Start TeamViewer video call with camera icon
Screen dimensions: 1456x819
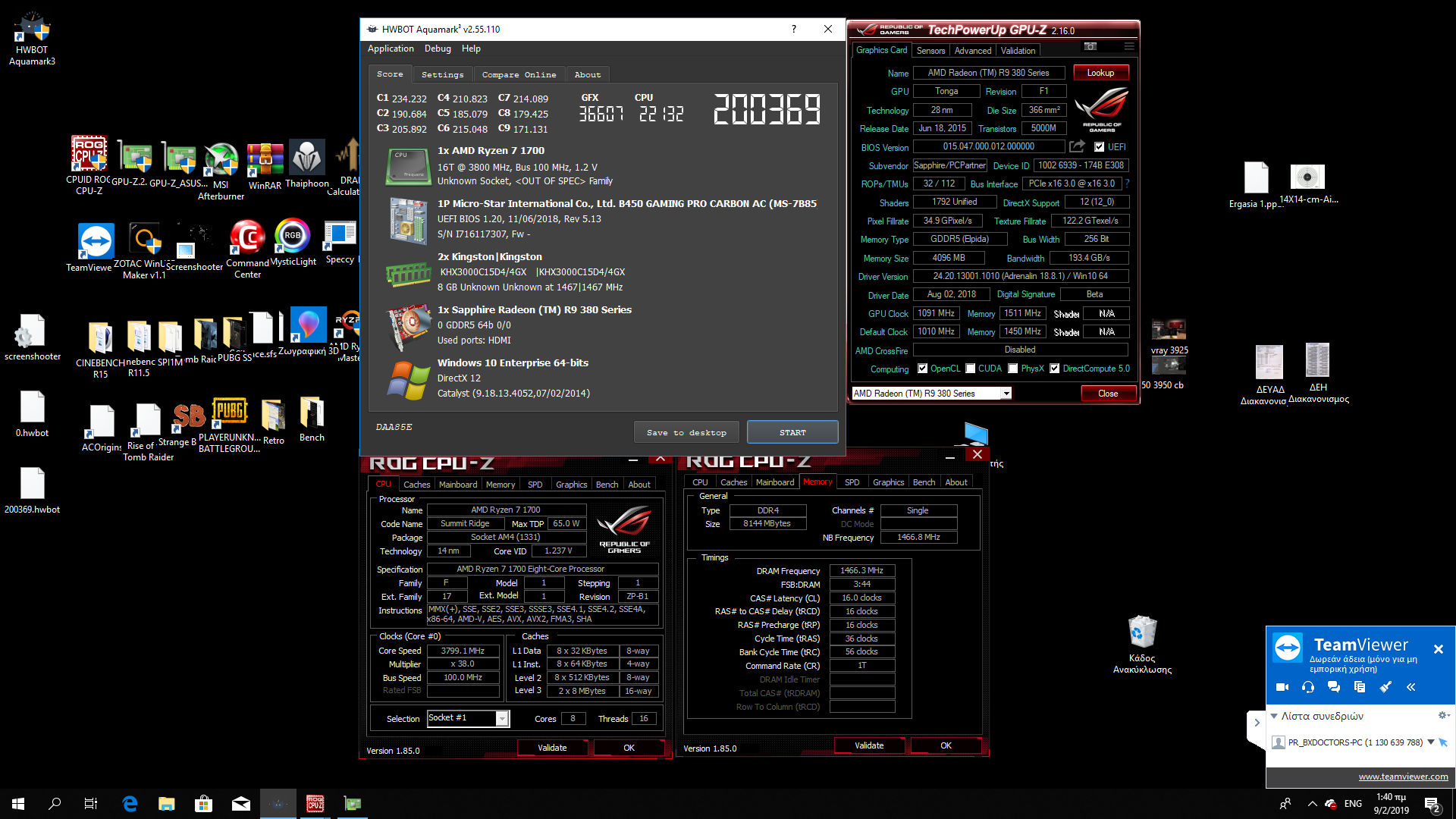click(x=1282, y=687)
